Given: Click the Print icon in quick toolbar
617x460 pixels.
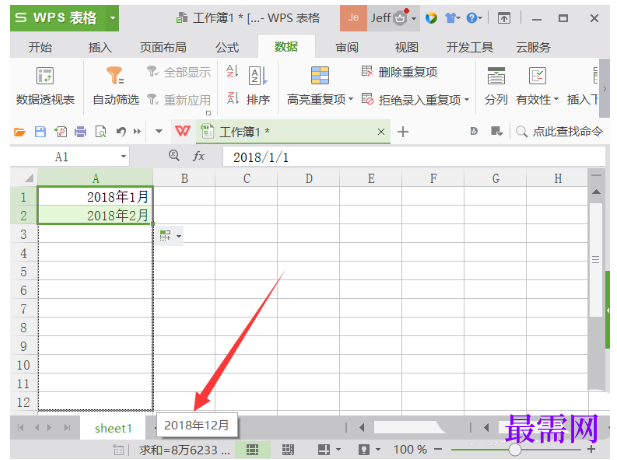Looking at the screenshot, I should click(x=80, y=131).
